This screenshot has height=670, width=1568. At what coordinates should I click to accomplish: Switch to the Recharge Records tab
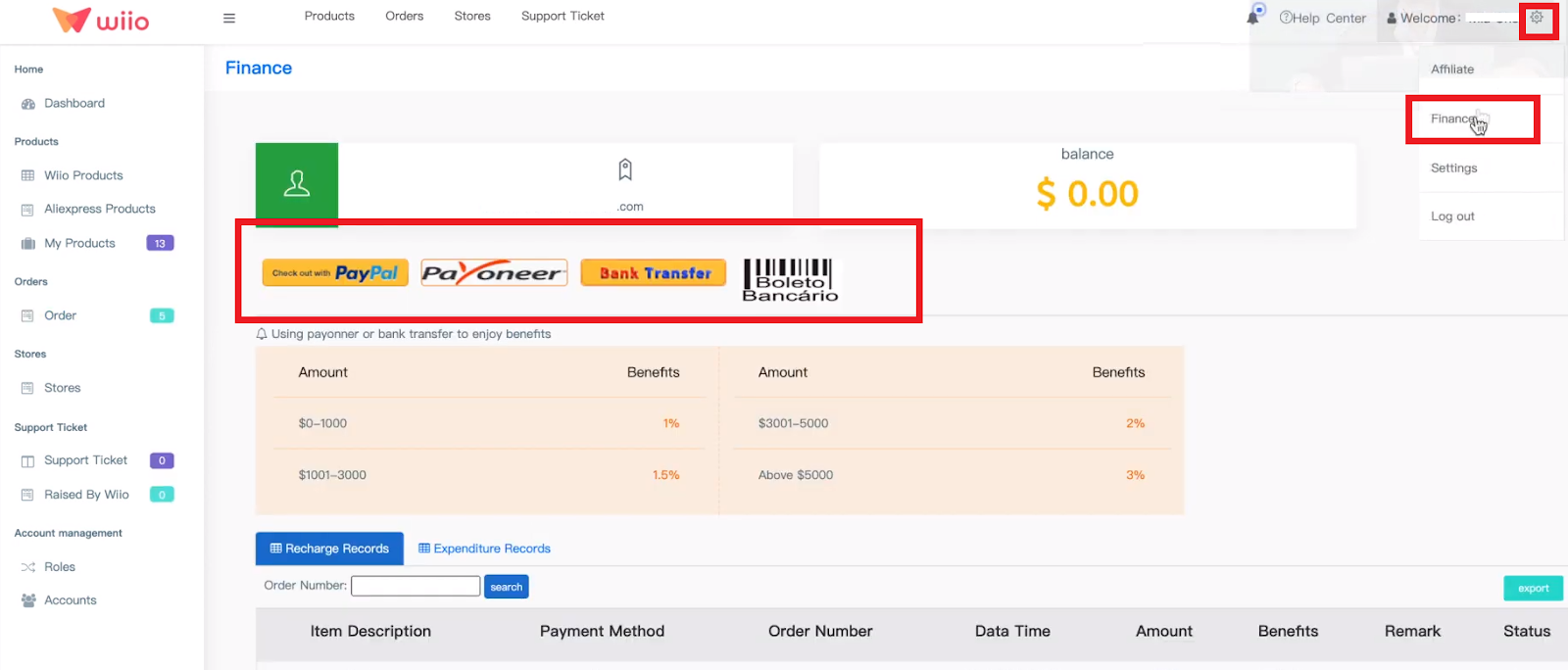point(329,550)
